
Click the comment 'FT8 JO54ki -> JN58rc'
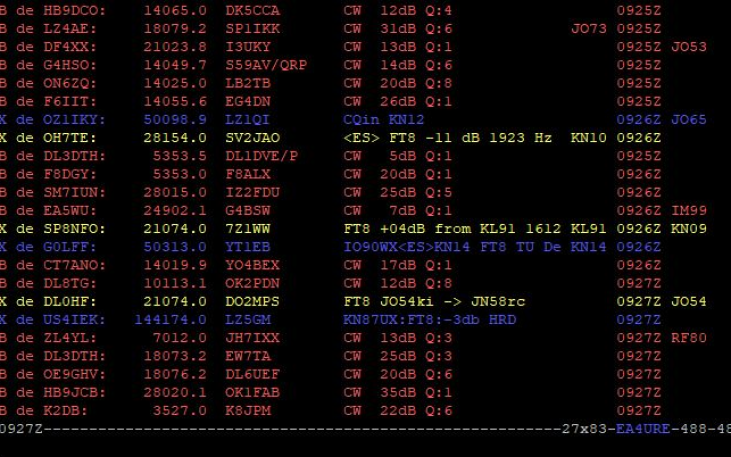434,301
